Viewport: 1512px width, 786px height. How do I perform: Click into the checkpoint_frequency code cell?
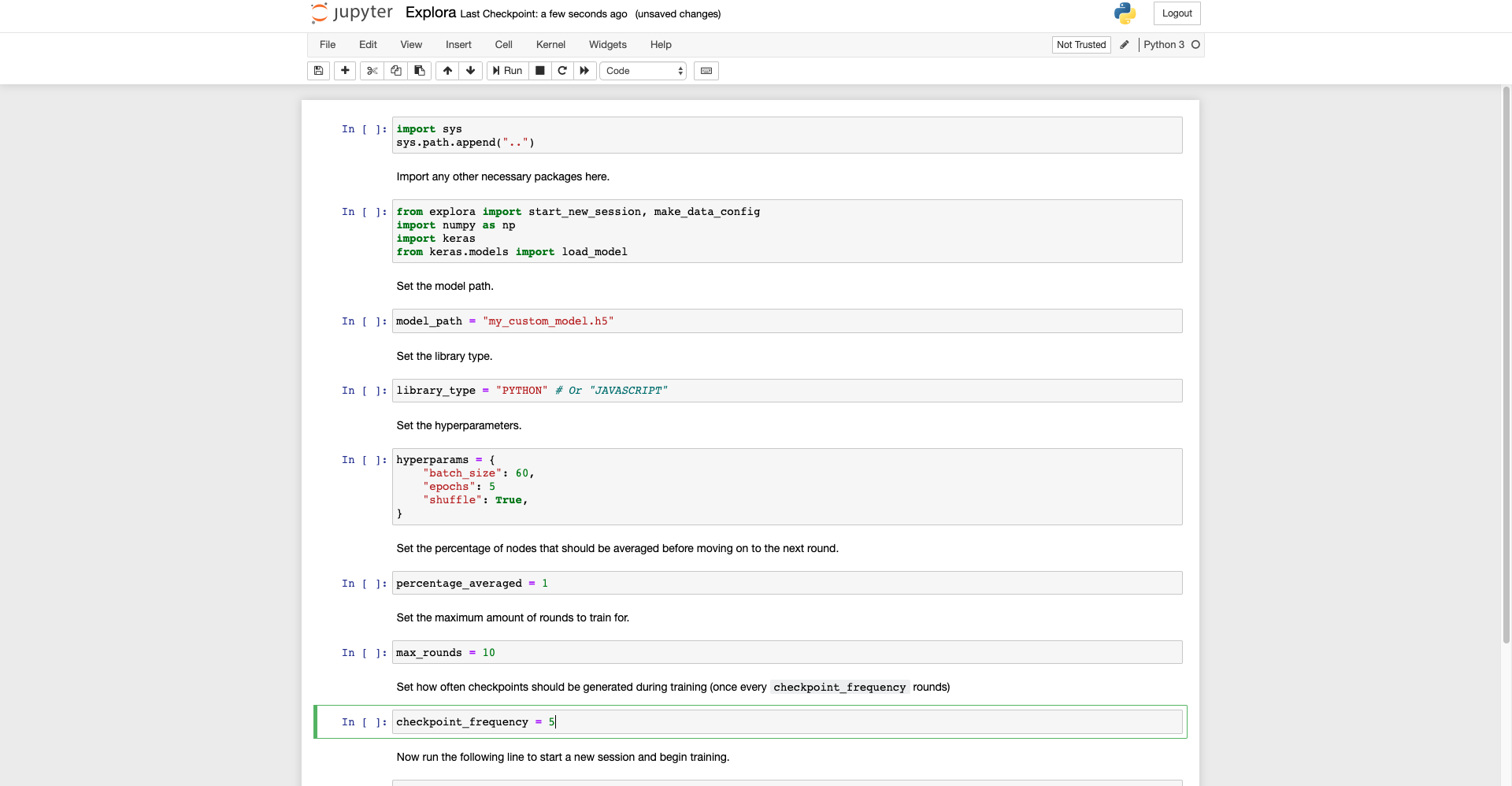coord(787,722)
